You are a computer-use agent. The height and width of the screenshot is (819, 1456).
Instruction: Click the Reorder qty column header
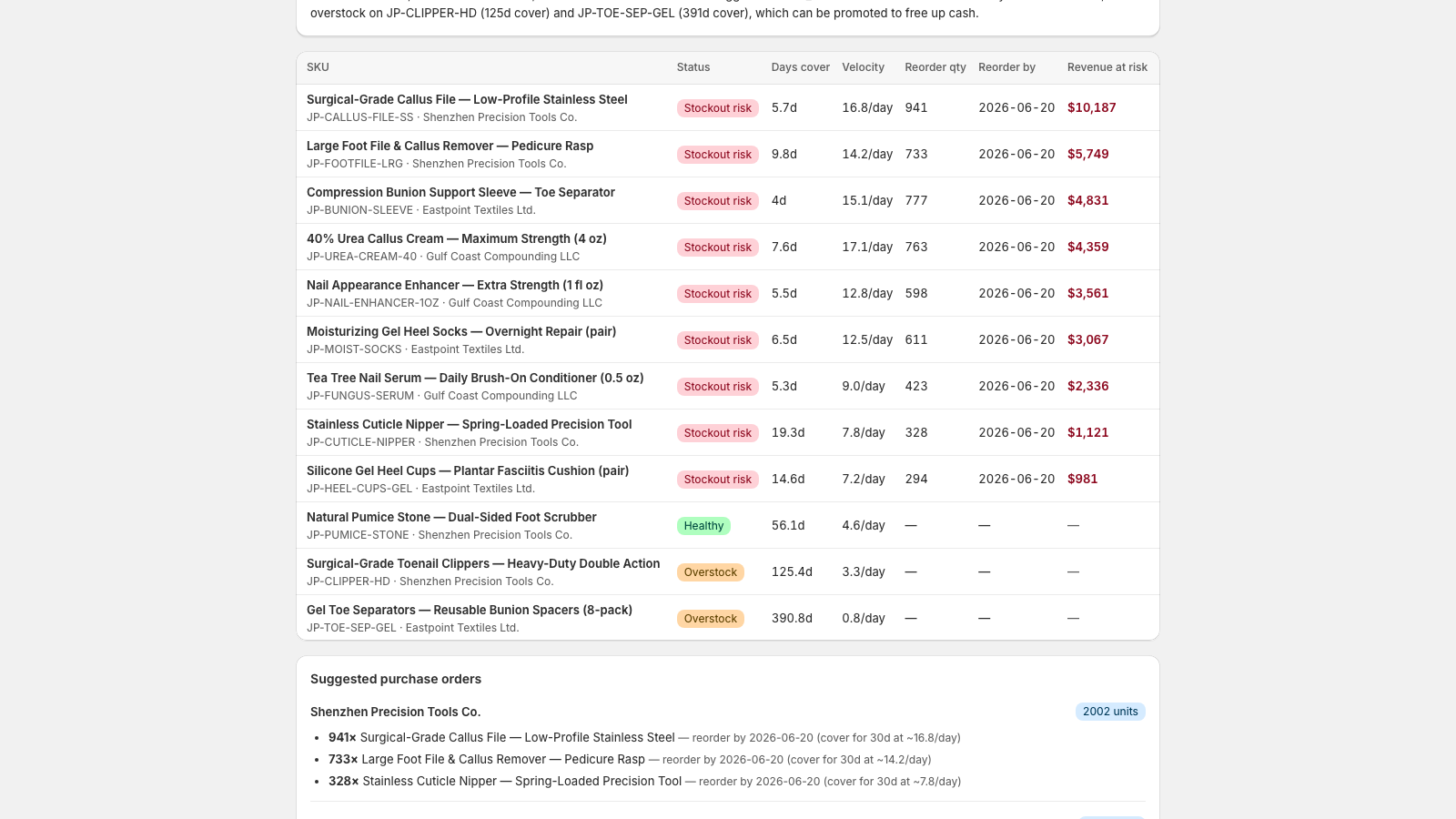pyautogui.click(x=935, y=67)
